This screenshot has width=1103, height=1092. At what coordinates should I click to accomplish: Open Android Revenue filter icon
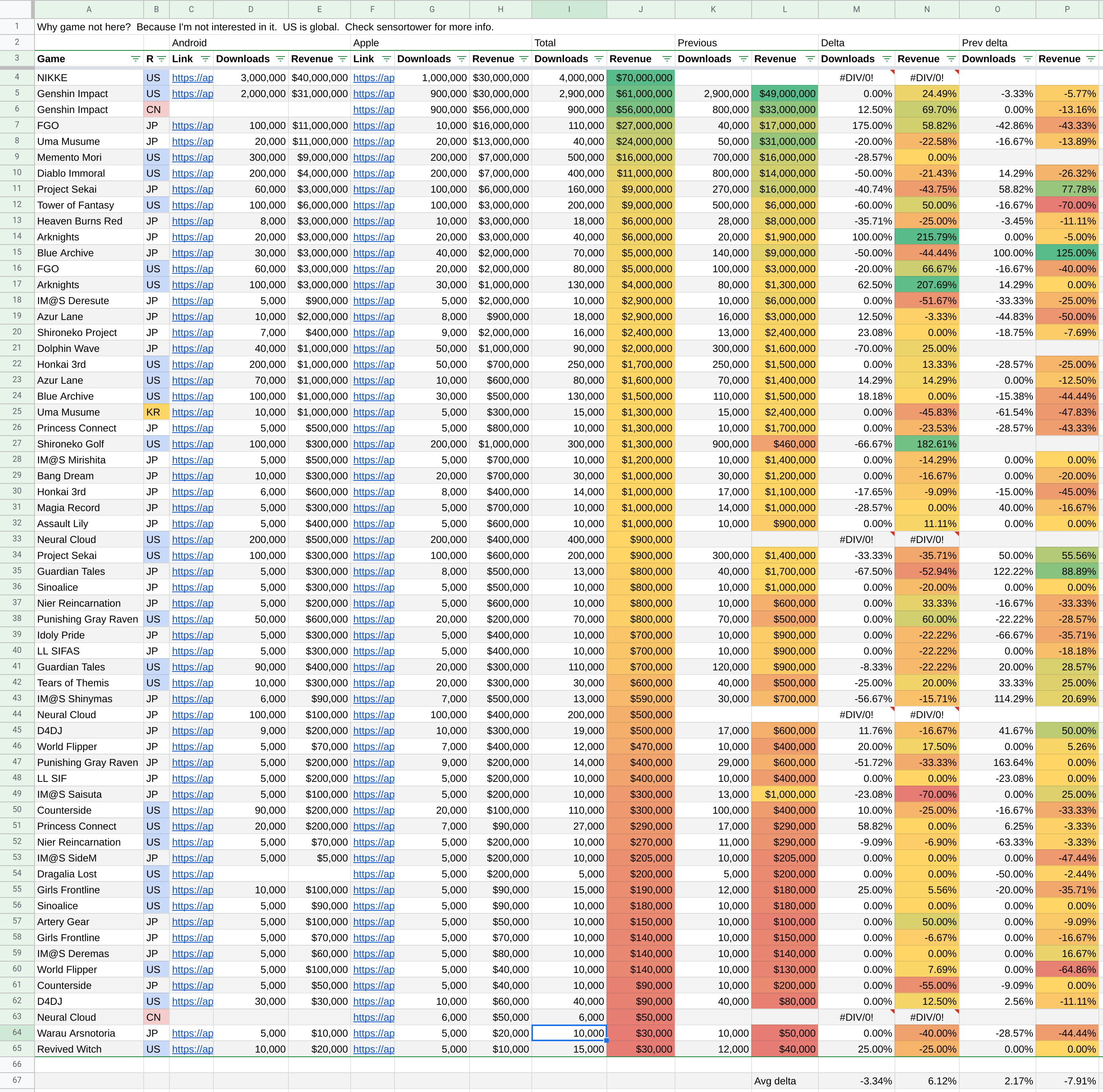point(343,59)
